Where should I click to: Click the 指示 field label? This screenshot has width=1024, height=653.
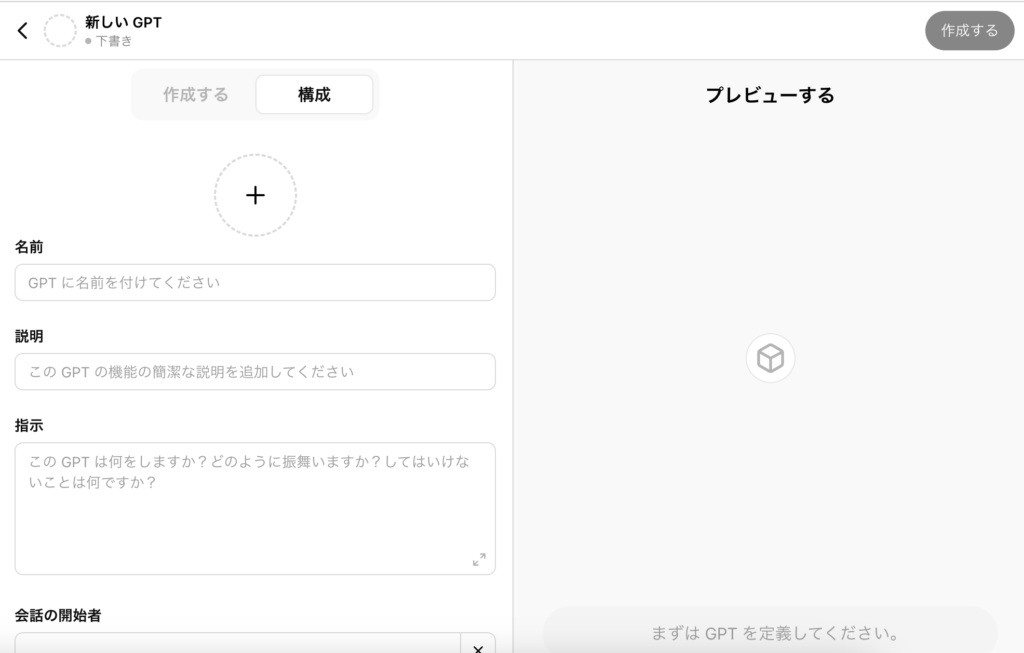click(x=29, y=425)
